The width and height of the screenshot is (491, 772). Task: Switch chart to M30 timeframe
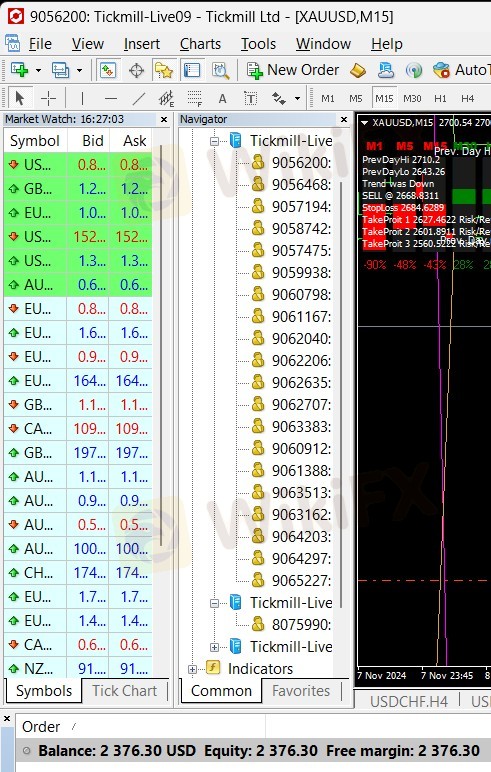tap(412, 98)
